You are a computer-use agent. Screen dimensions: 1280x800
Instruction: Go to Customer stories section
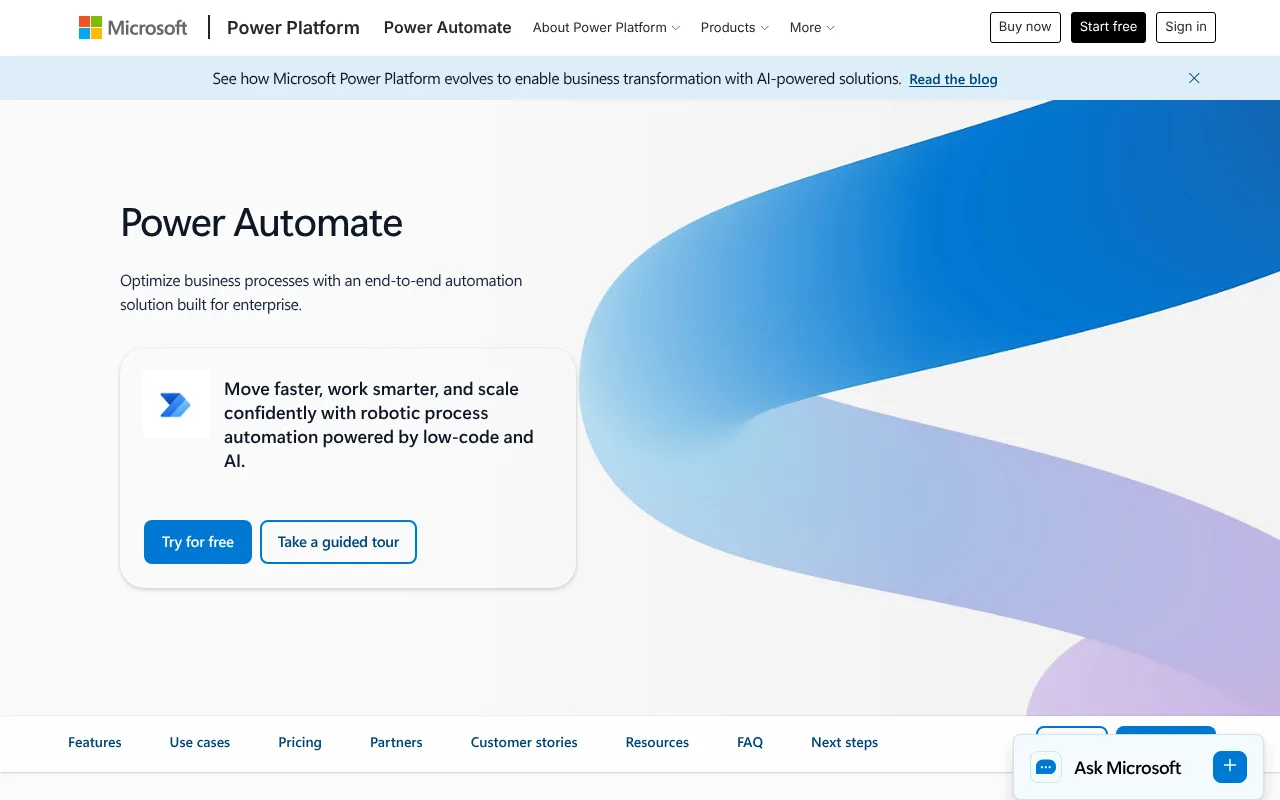(524, 742)
